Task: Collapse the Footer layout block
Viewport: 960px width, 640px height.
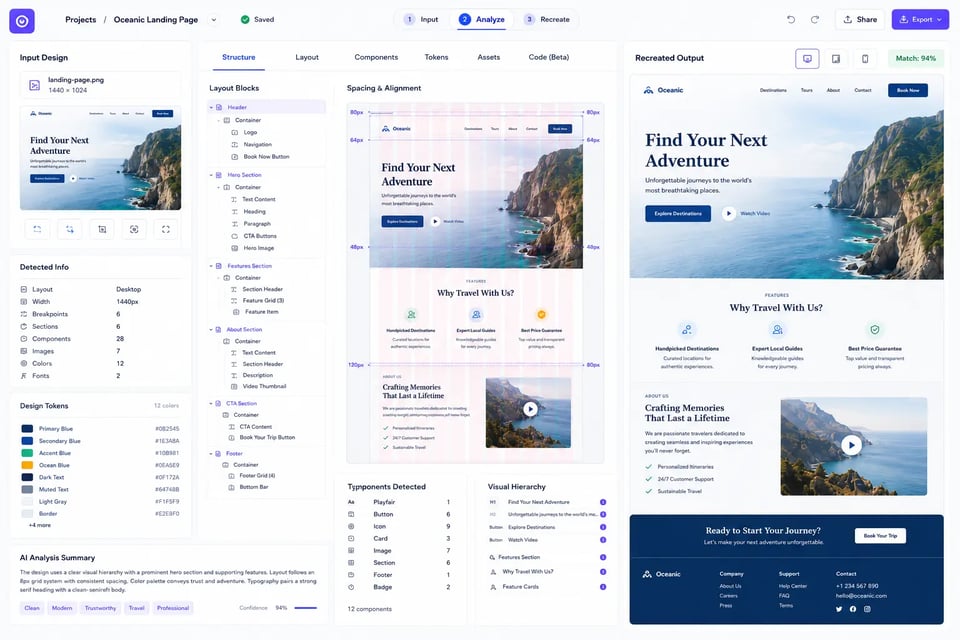Action: click(211, 454)
